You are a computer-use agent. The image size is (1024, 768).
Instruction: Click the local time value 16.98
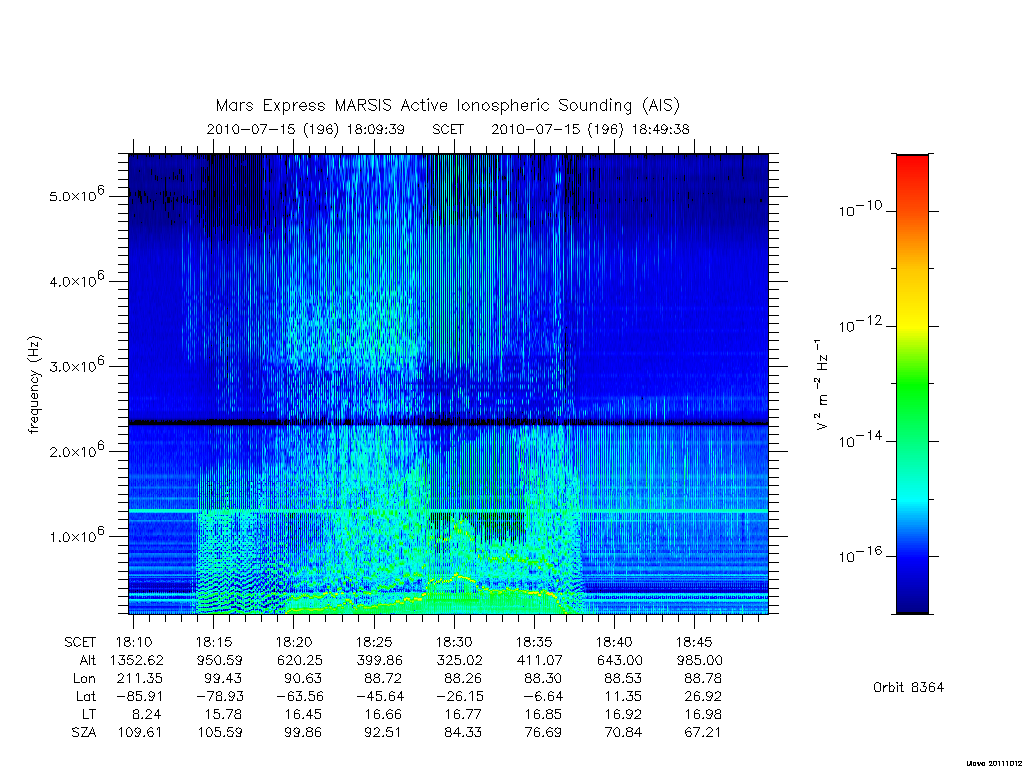pyautogui.click(x=702, y=714)
